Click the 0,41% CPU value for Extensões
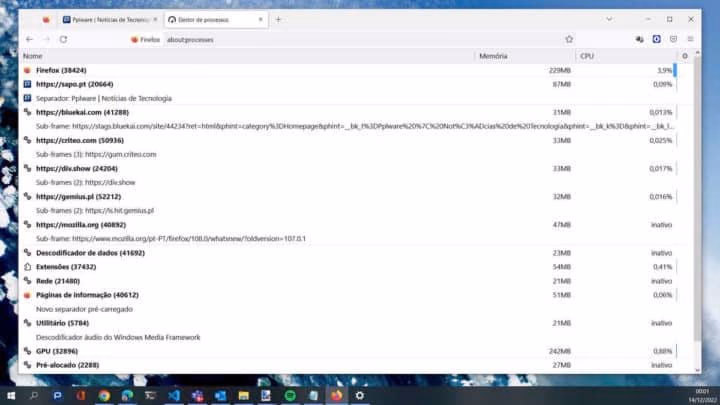 point(663,267)
